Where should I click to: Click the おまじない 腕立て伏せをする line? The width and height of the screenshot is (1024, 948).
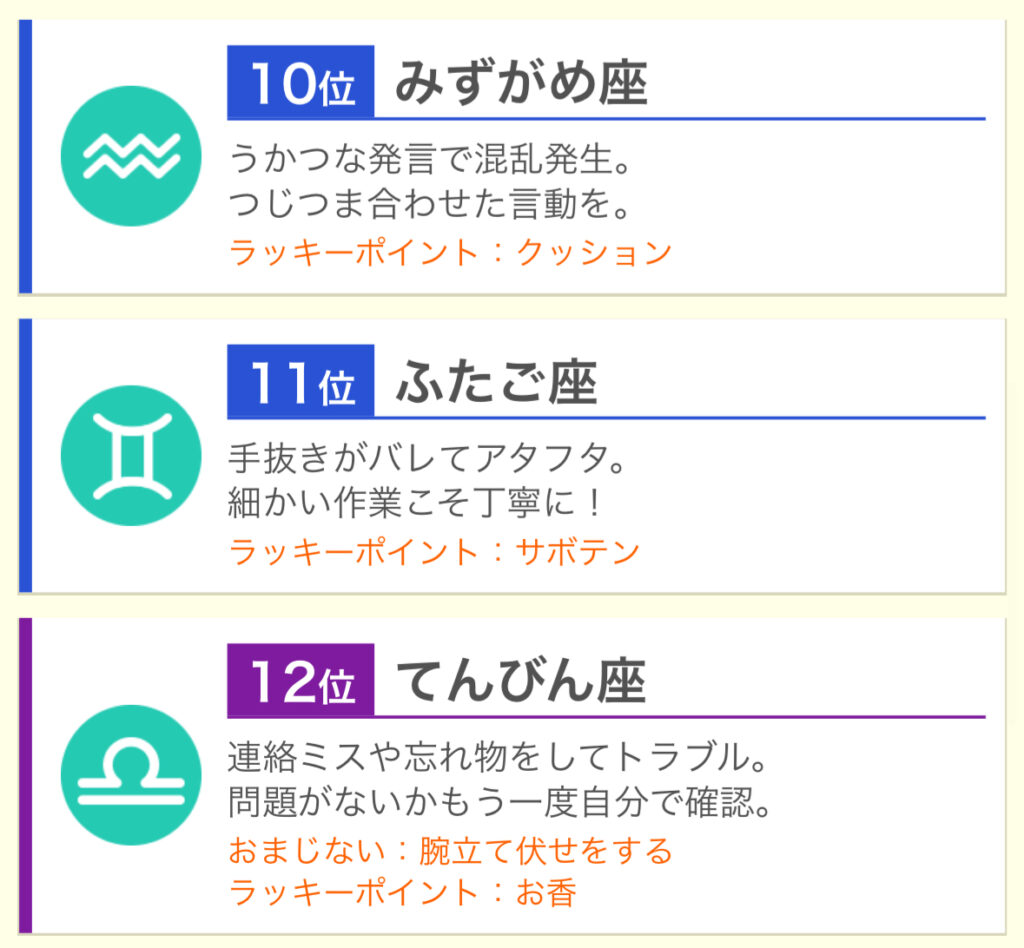coord(450,851)
